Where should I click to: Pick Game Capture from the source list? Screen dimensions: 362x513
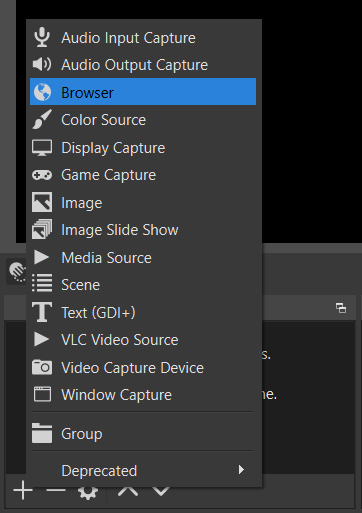(143, 175)
